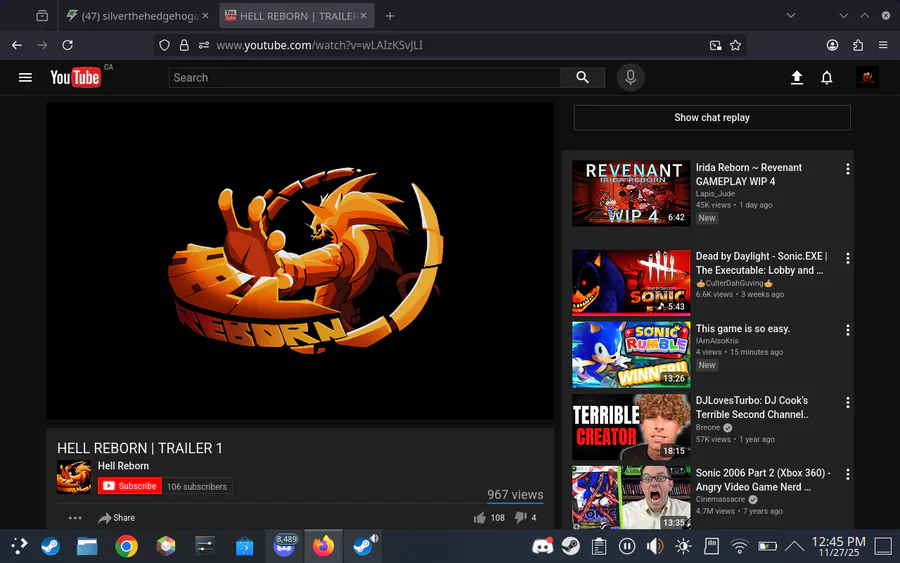Open the volume control in system tray
This screenshot has width=900, height=563.
tap(655, 546)
